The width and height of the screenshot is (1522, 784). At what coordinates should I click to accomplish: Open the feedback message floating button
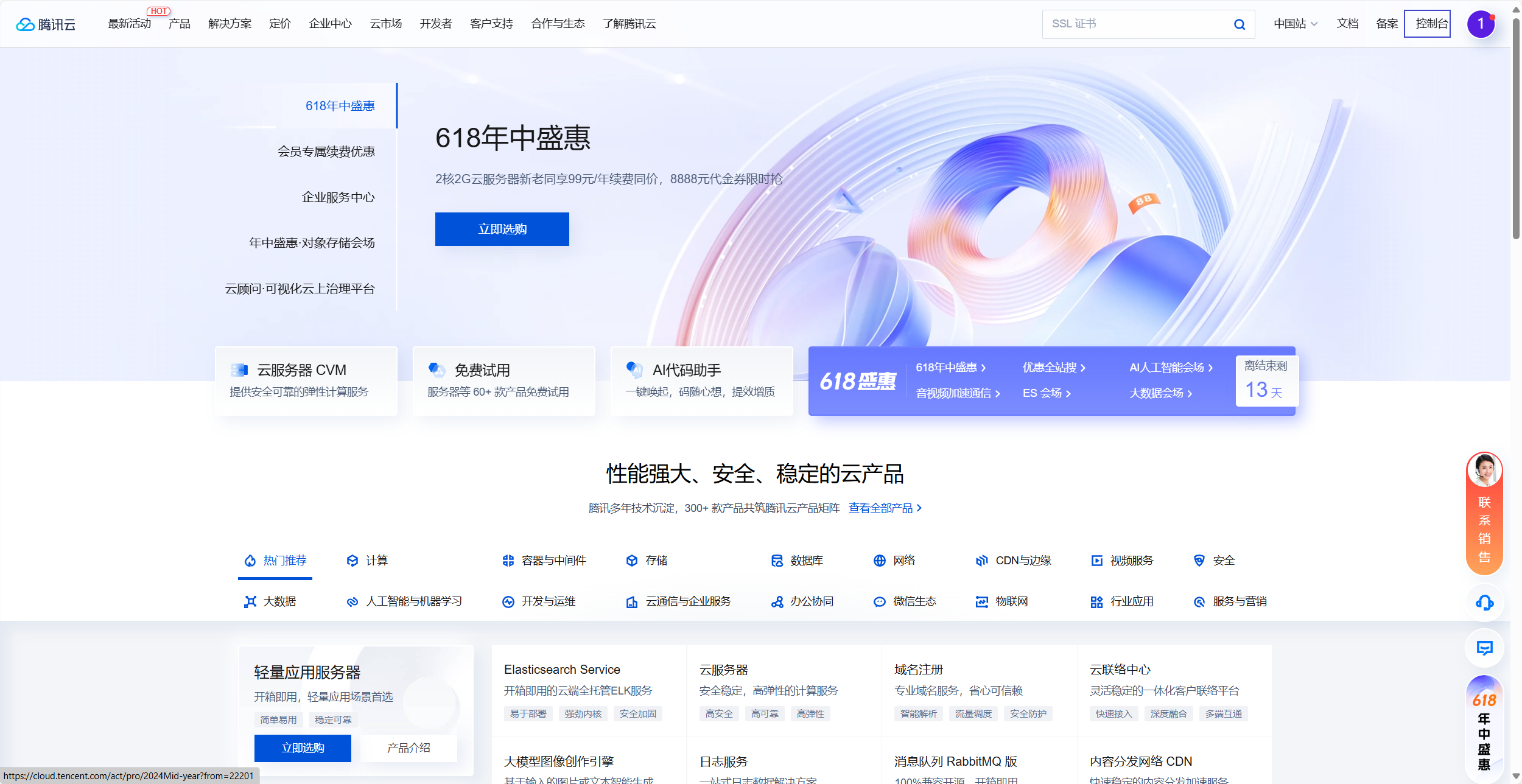(1484, 648)
